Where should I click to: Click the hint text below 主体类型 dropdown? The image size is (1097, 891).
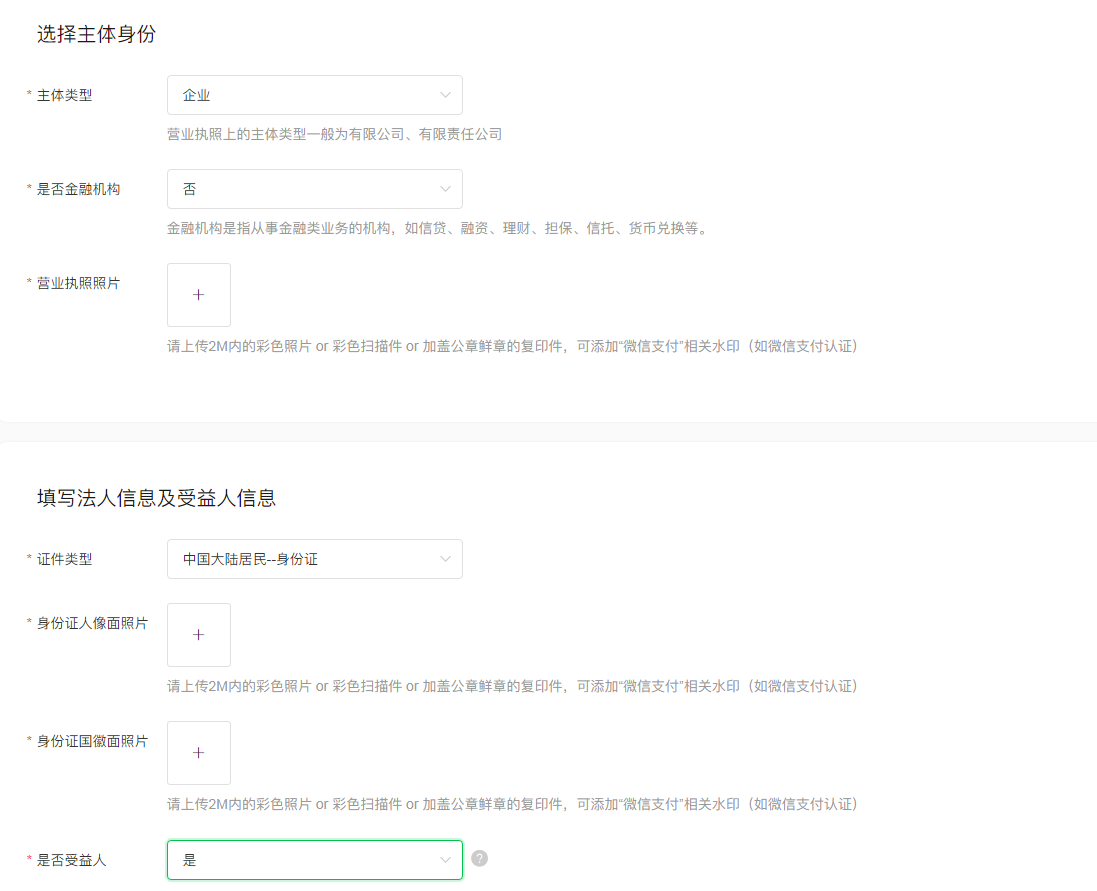pyautogui.click(x=334, y=134)
